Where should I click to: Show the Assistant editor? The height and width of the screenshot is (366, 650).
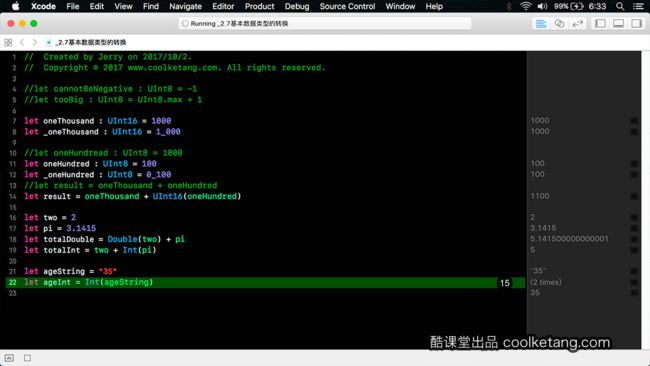(x=559, y=24)
